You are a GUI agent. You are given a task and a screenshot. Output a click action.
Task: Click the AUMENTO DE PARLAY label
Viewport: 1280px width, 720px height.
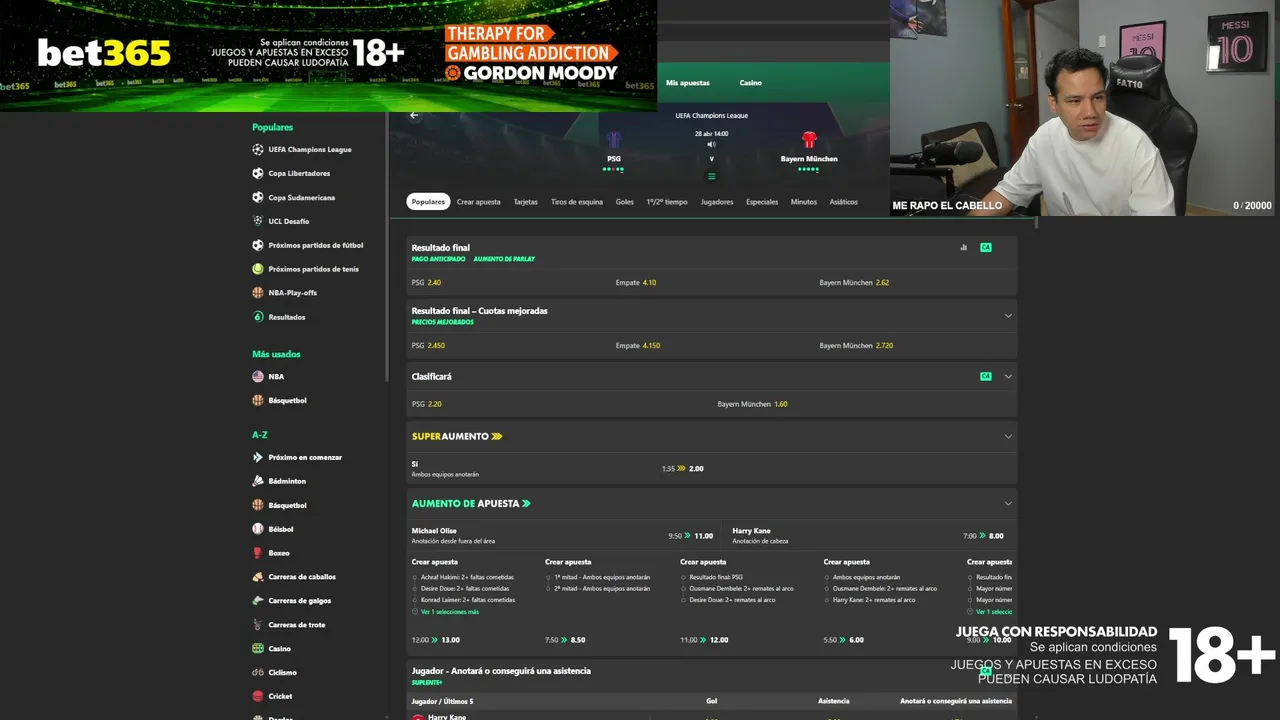click(x=504, y=259)
